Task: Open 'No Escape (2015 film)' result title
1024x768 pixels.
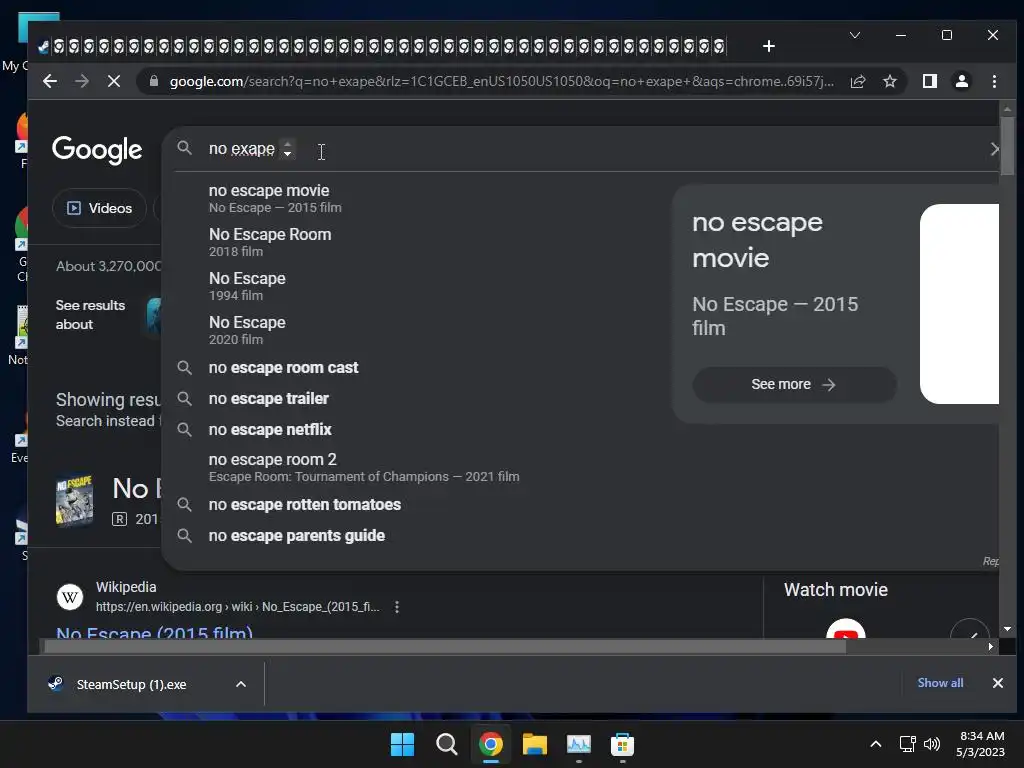Action: point(155,632)
